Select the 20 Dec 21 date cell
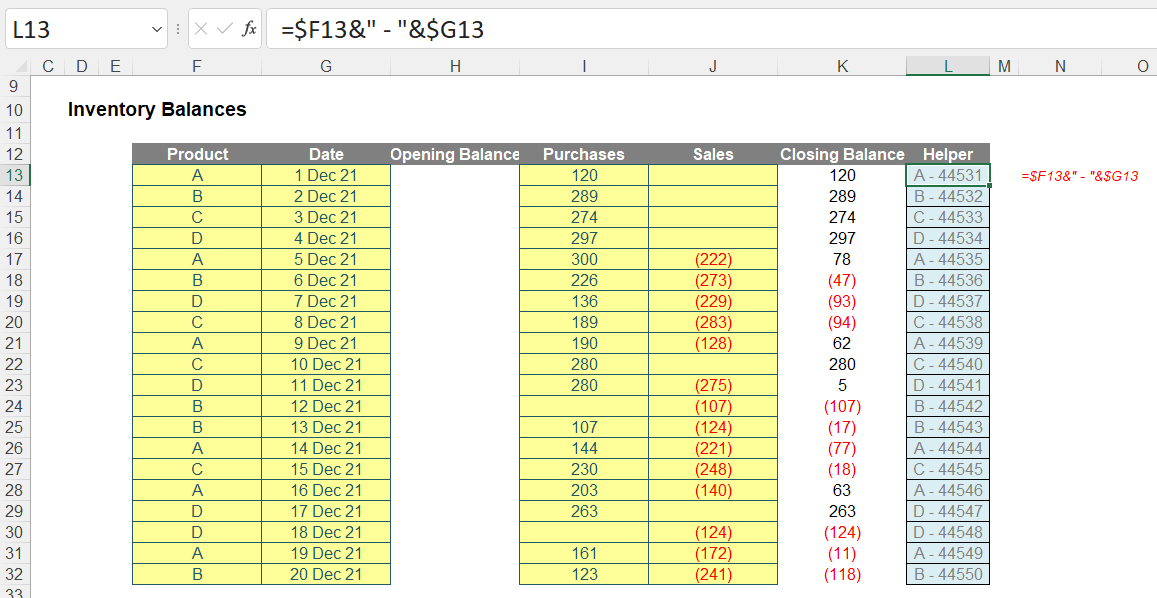This screenshot has width=1157, height=598. 326,574
